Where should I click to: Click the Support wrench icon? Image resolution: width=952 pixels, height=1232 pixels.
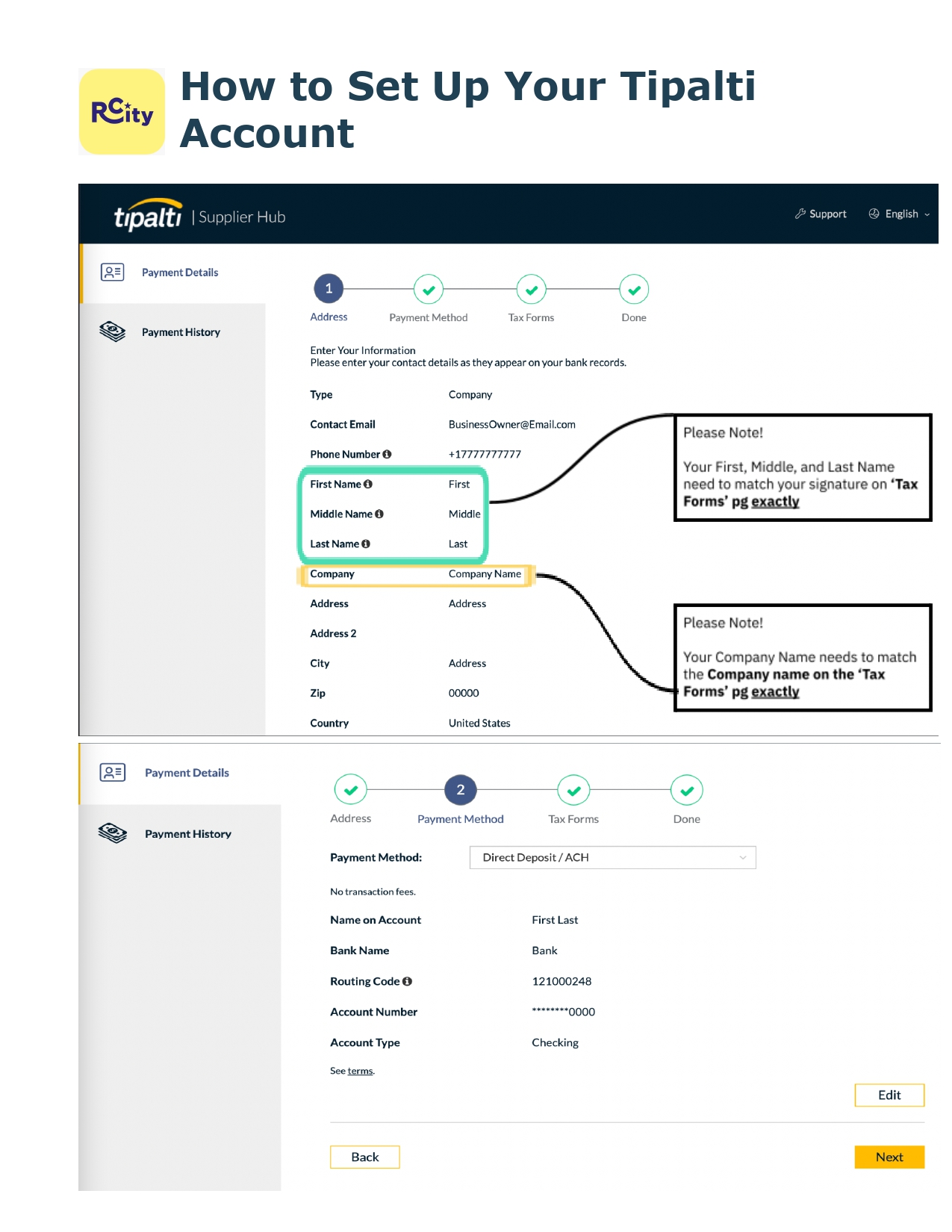800,214
